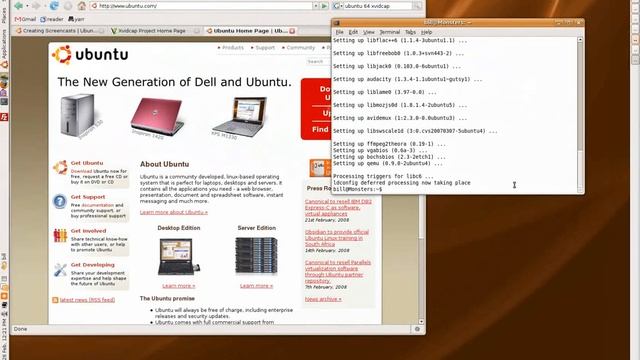Screen dimensions: 640x360
Task: Click the terminal window title bar icon
Action: coord(337,22)
